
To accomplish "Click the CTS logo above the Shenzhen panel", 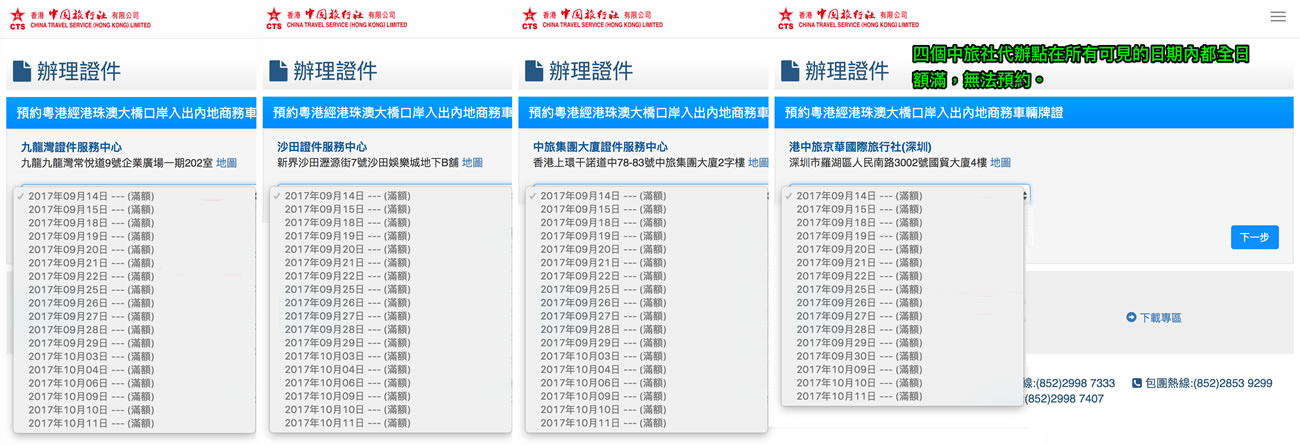I will coord(849,18).
